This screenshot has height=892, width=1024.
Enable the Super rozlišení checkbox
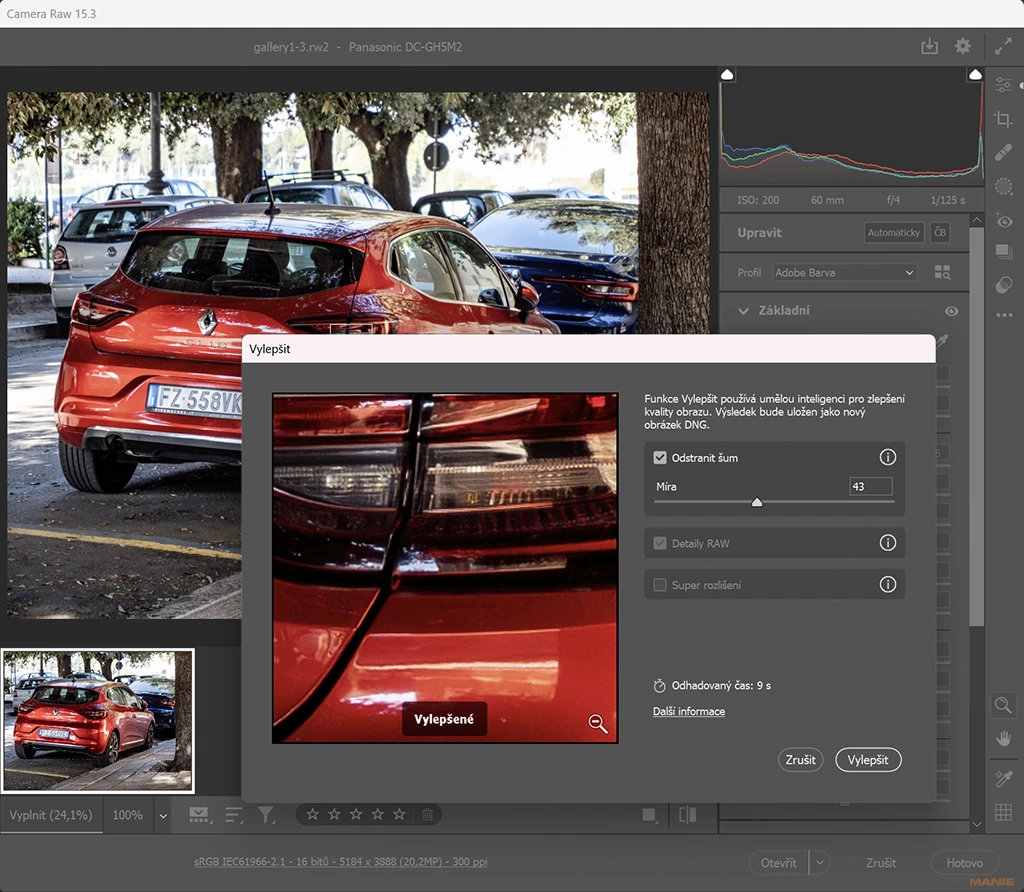coord(659,585)
